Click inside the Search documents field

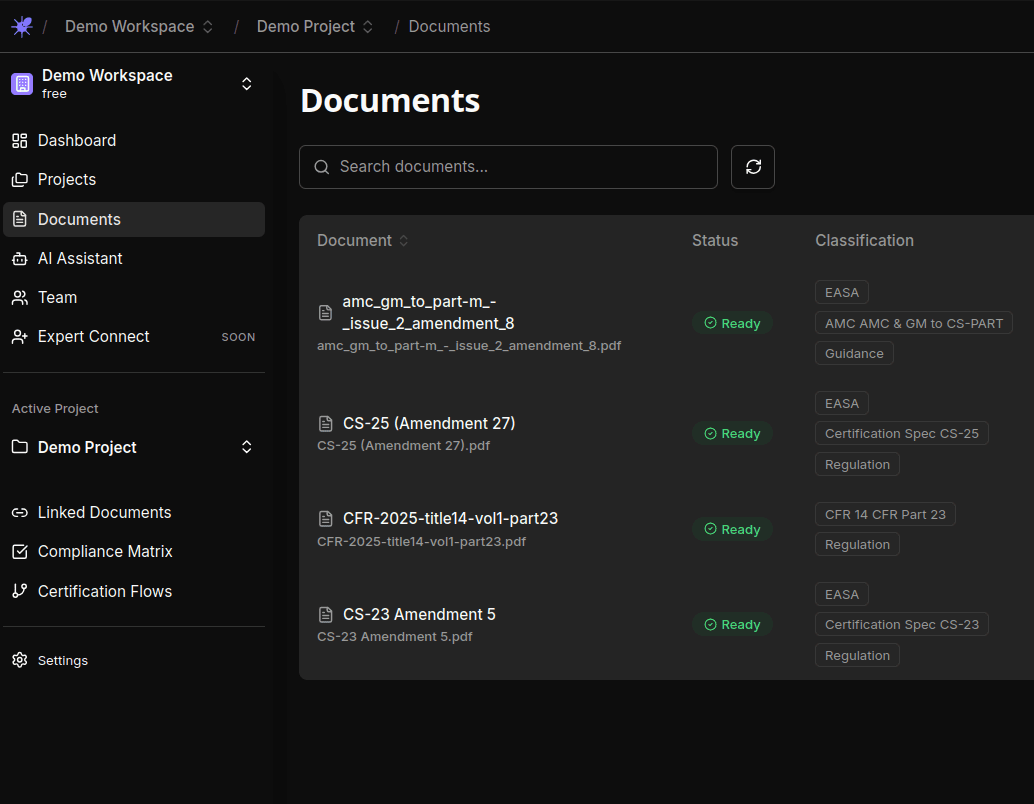tap(508, 167)
